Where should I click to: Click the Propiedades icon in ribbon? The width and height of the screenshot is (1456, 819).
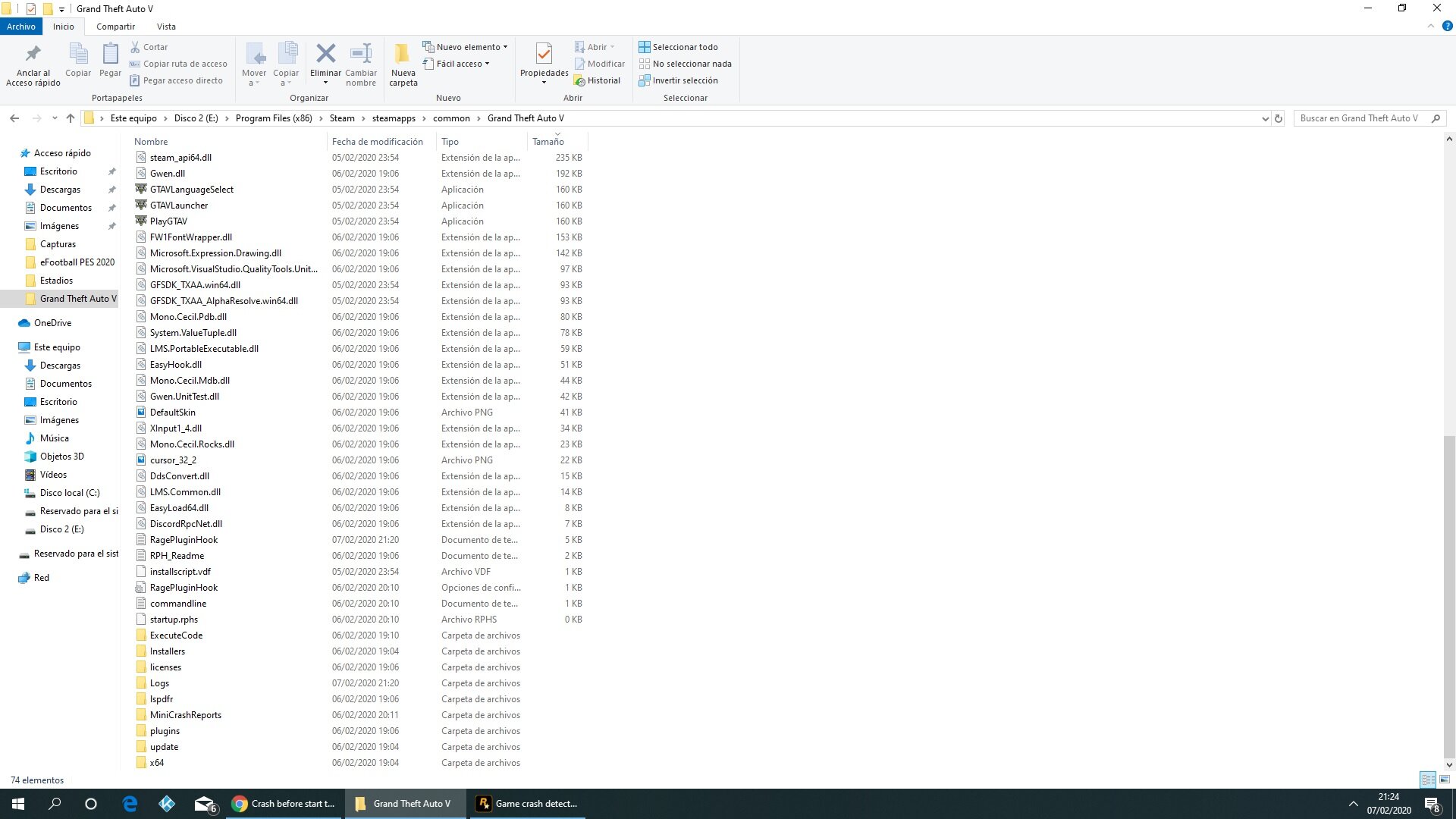[544, 54]
